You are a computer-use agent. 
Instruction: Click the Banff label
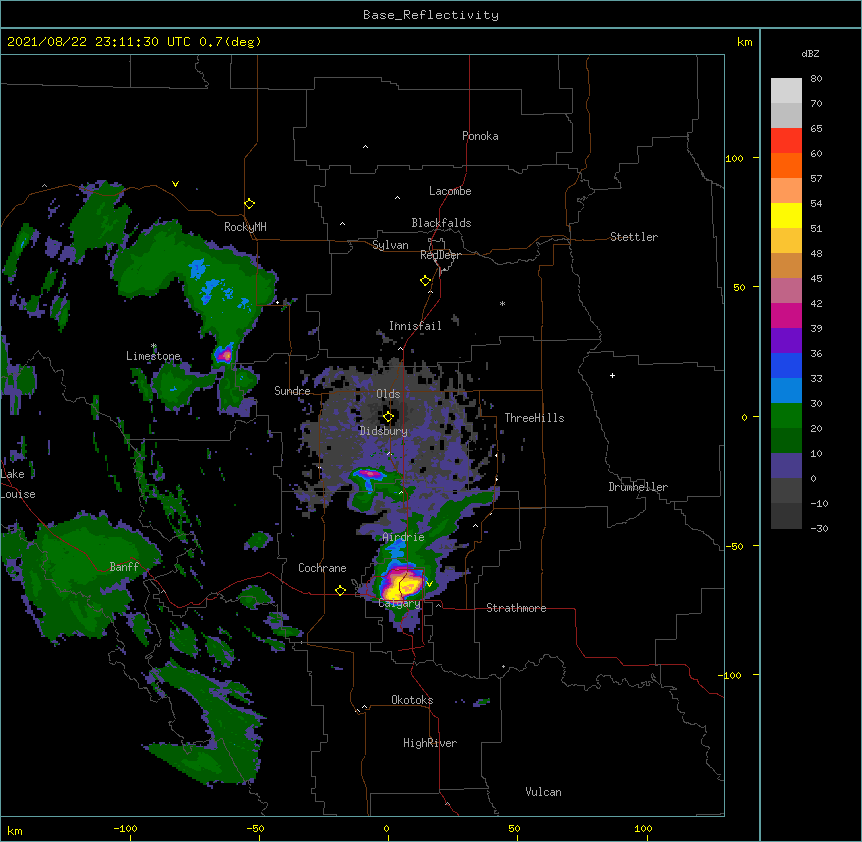(x=124, y=567)
